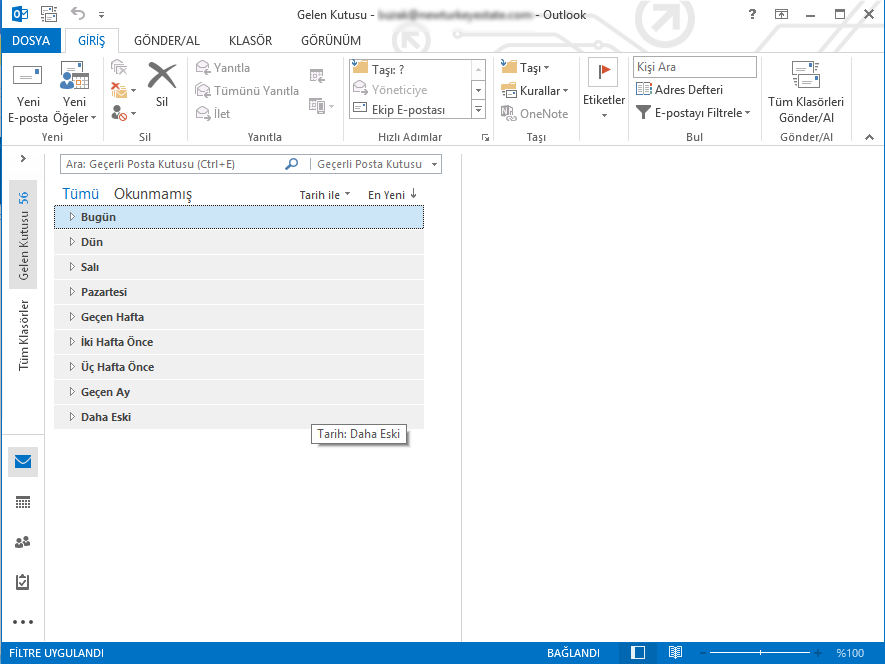This screenshot has height=664, width=885.
Task: Toggle the En Yeni sort order
Action: pos(392,195)
